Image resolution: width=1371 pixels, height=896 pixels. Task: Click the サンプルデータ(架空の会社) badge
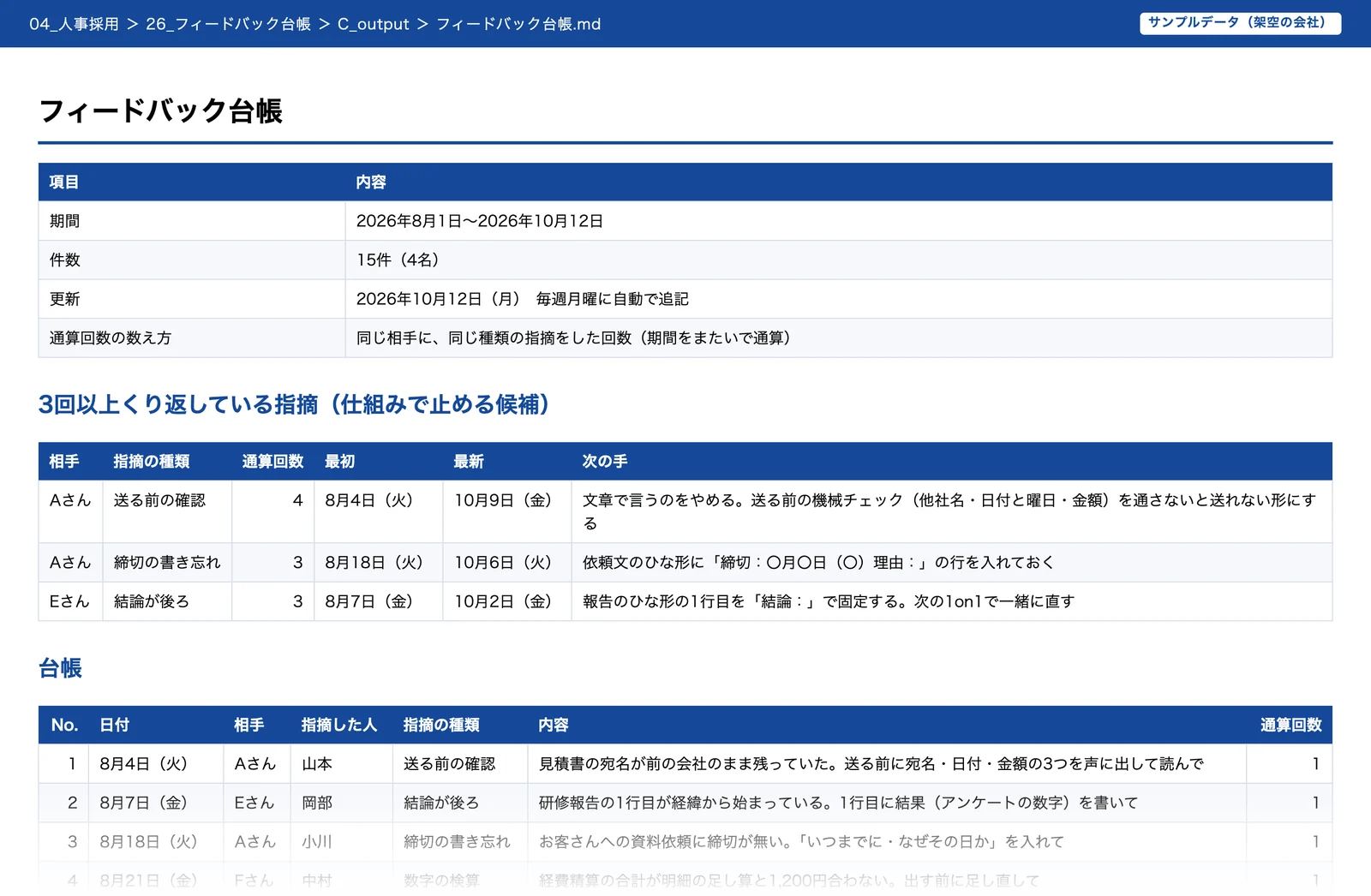1240,23
